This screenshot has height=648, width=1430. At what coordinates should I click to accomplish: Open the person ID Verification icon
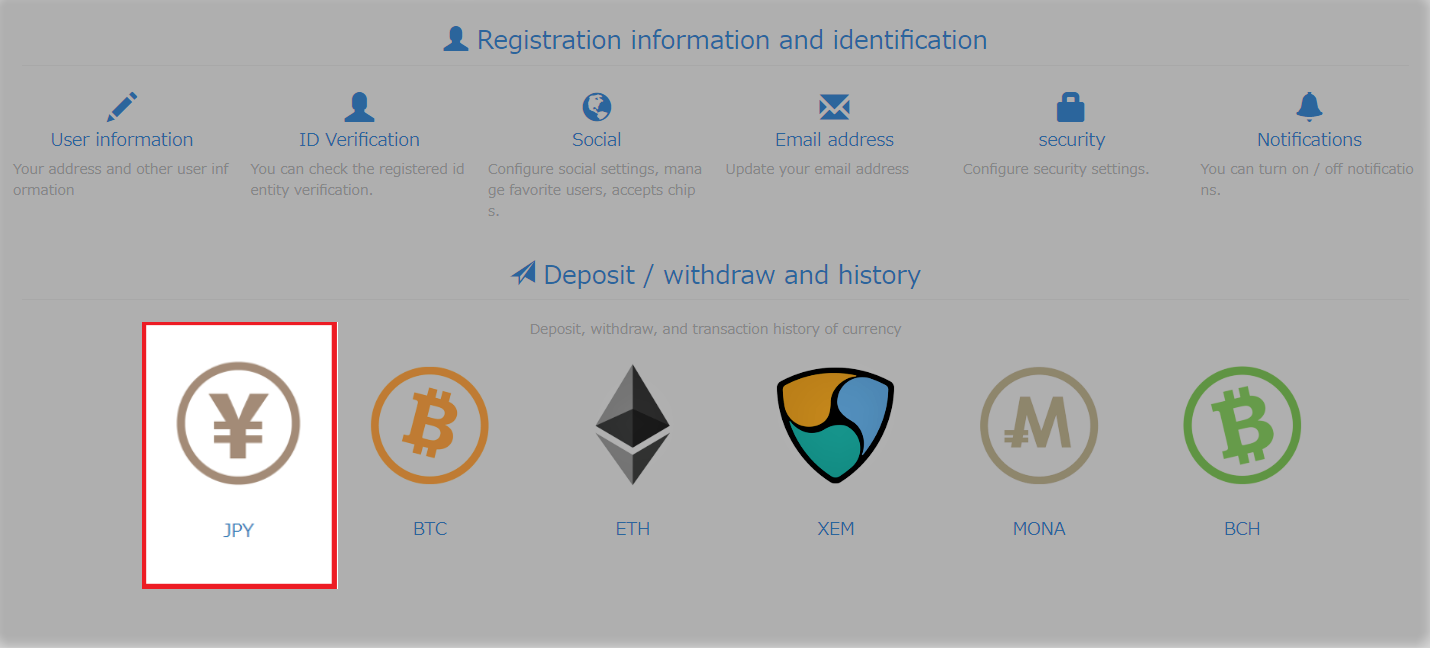click(x=359, y=106)
